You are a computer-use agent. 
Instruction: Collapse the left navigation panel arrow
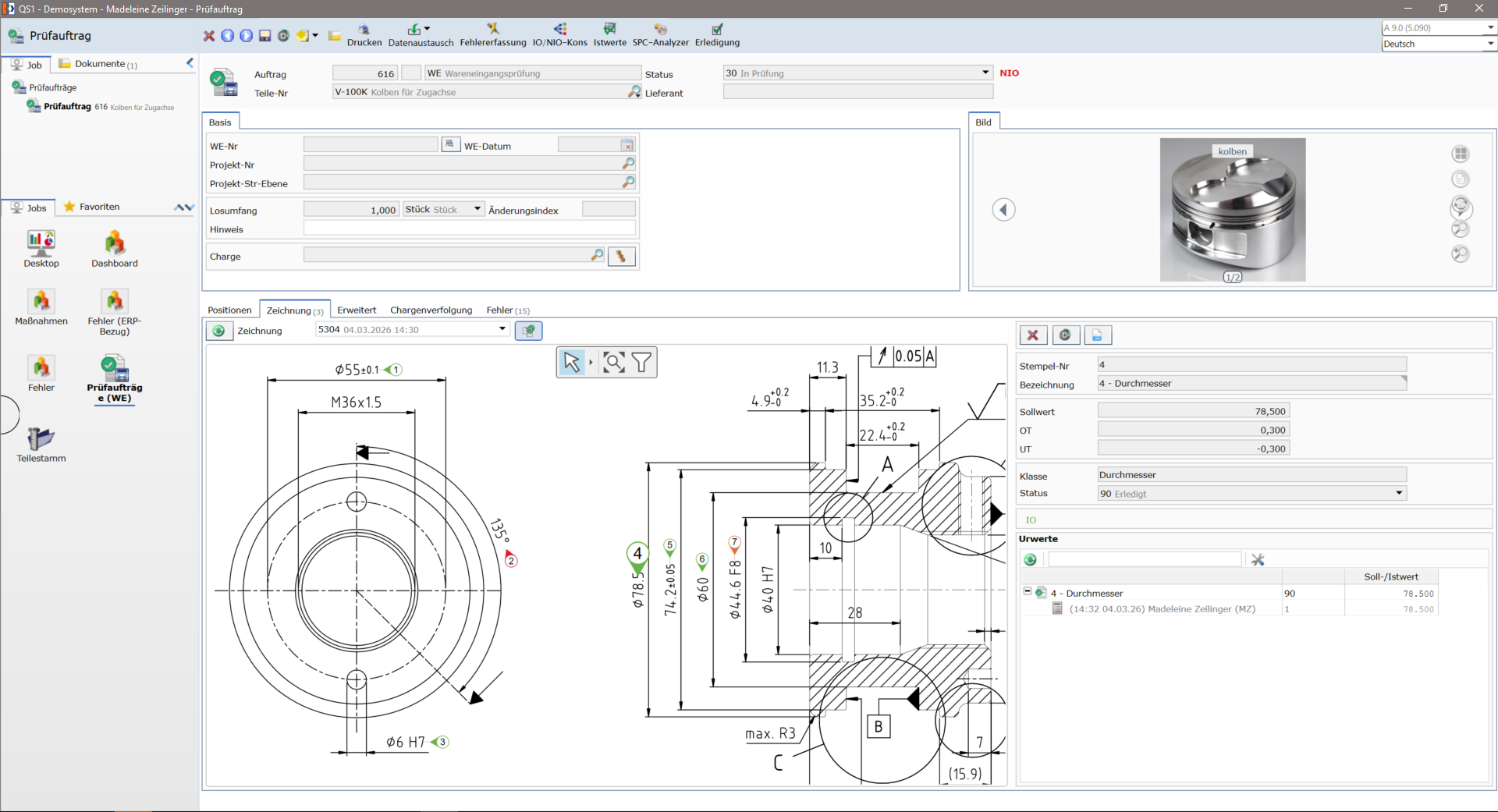click(x=190, y=62)
